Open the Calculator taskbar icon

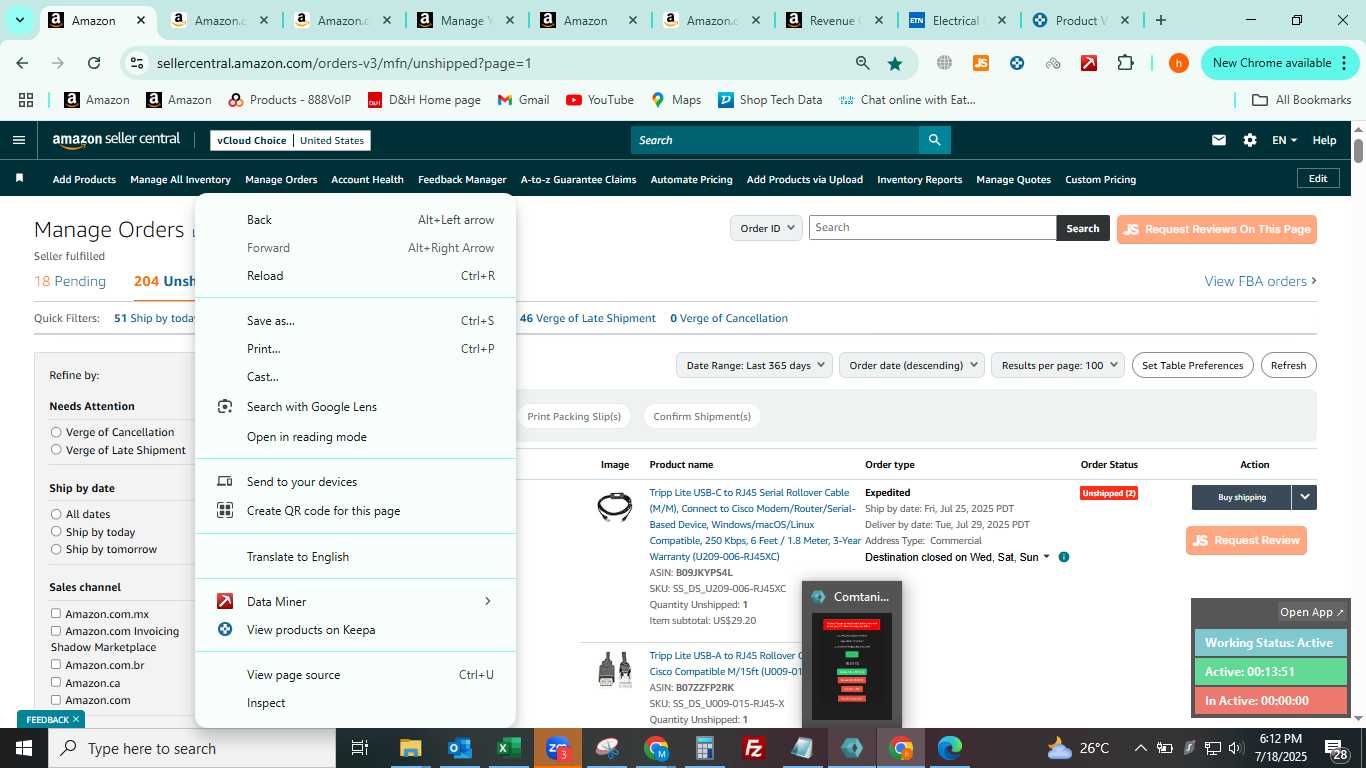tap(705, 748)
